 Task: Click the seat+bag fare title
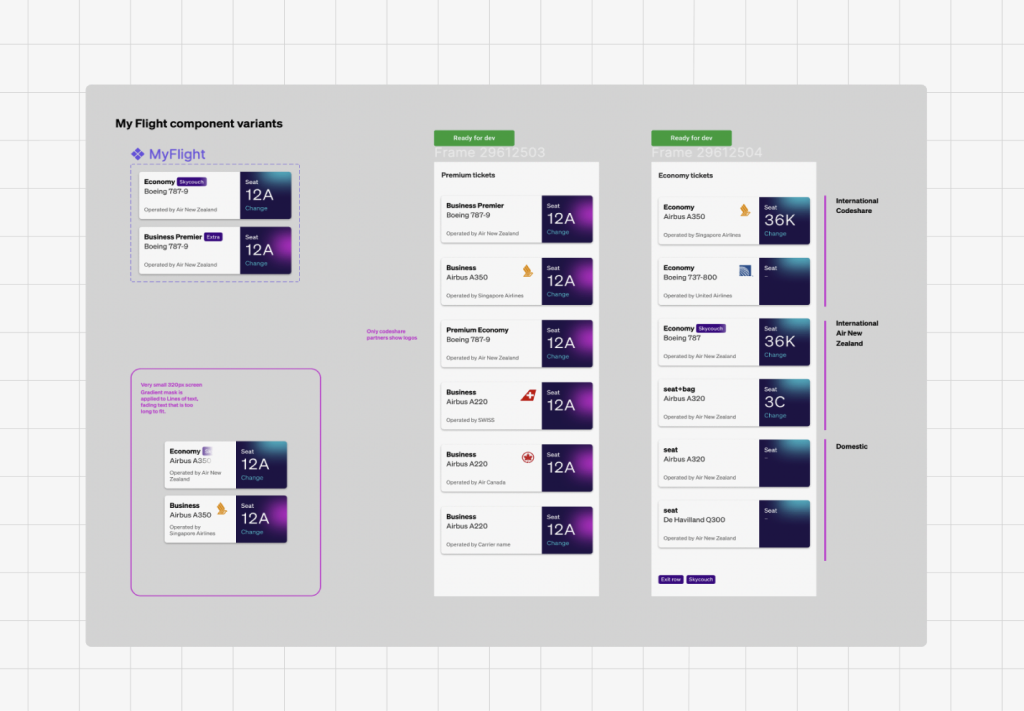pyautogui.click(x=679, y=389)
